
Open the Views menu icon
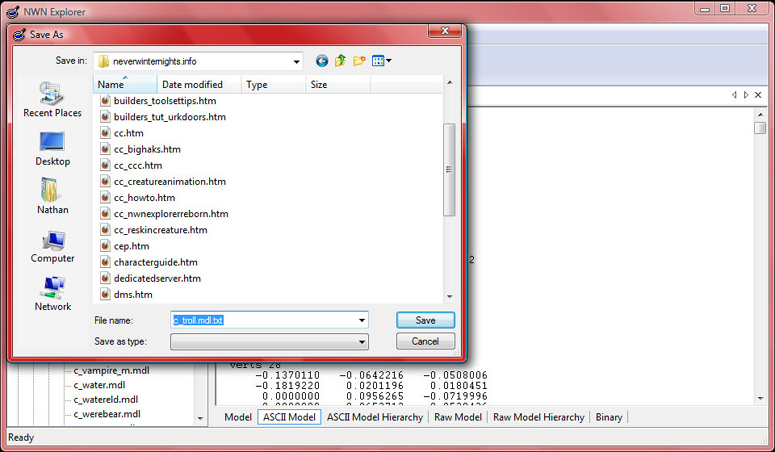click(x=382, y=61)
